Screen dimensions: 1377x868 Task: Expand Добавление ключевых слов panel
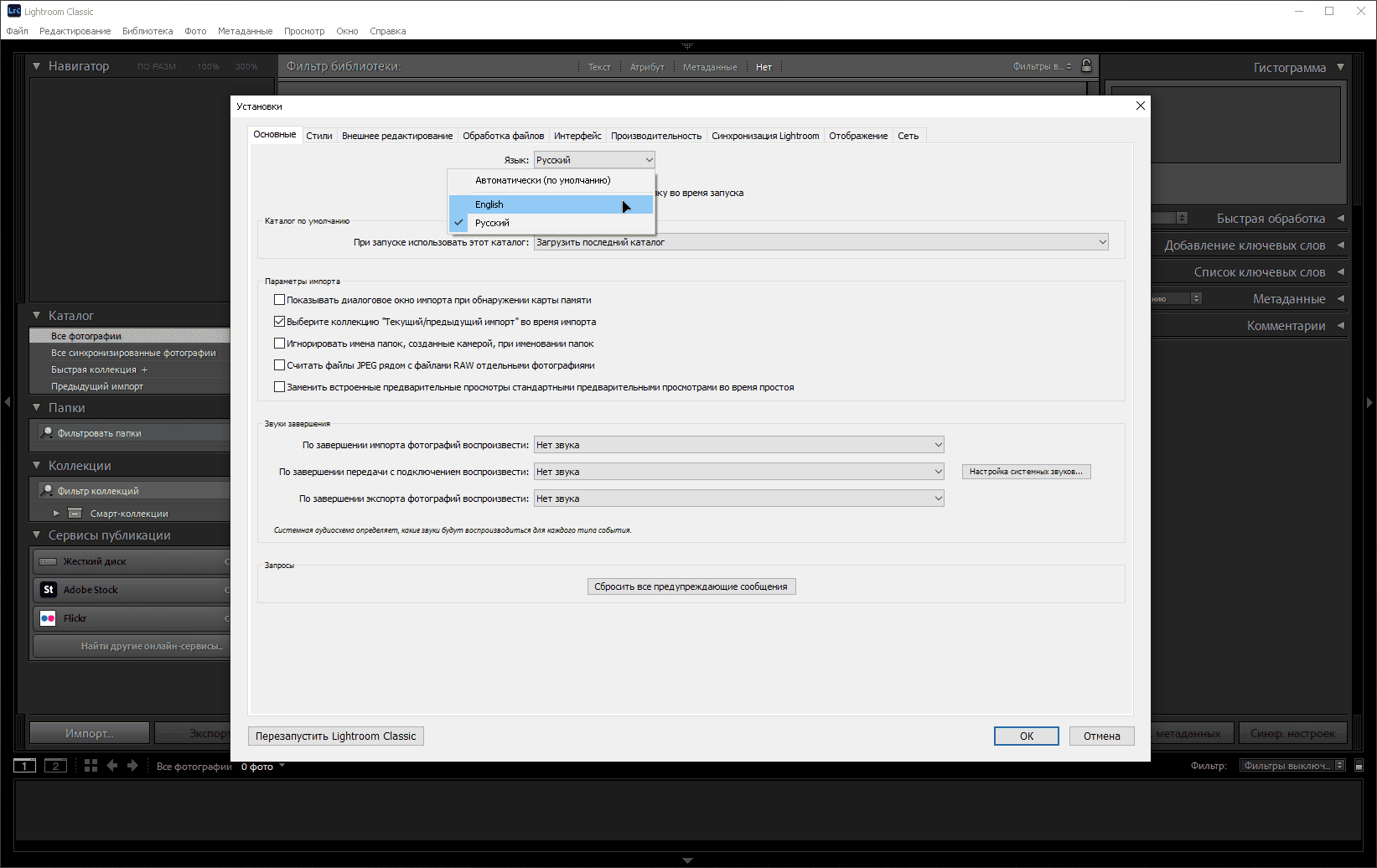tap(1340, 245)
